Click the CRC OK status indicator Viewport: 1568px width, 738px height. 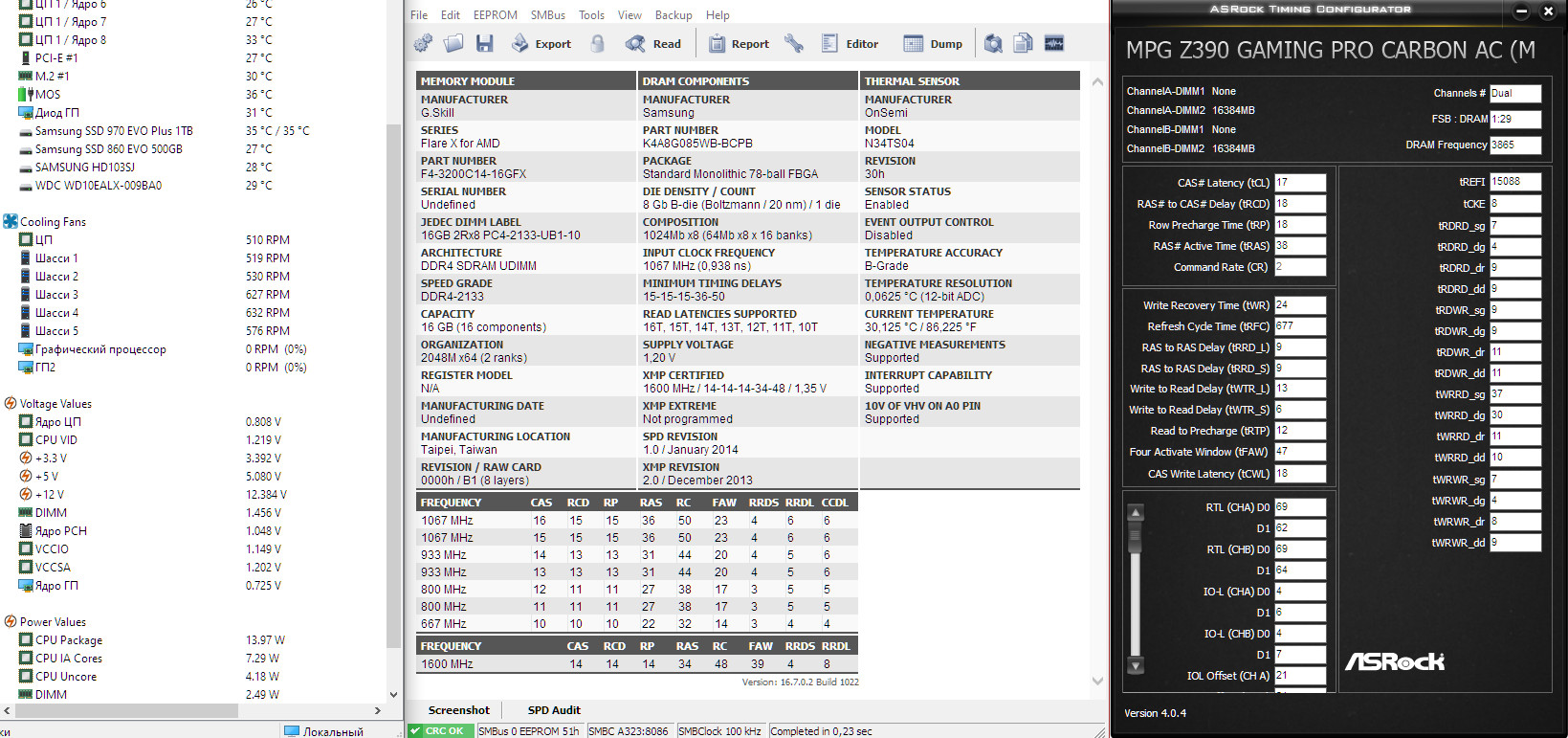pyautogui.click(x=441, y=731)
